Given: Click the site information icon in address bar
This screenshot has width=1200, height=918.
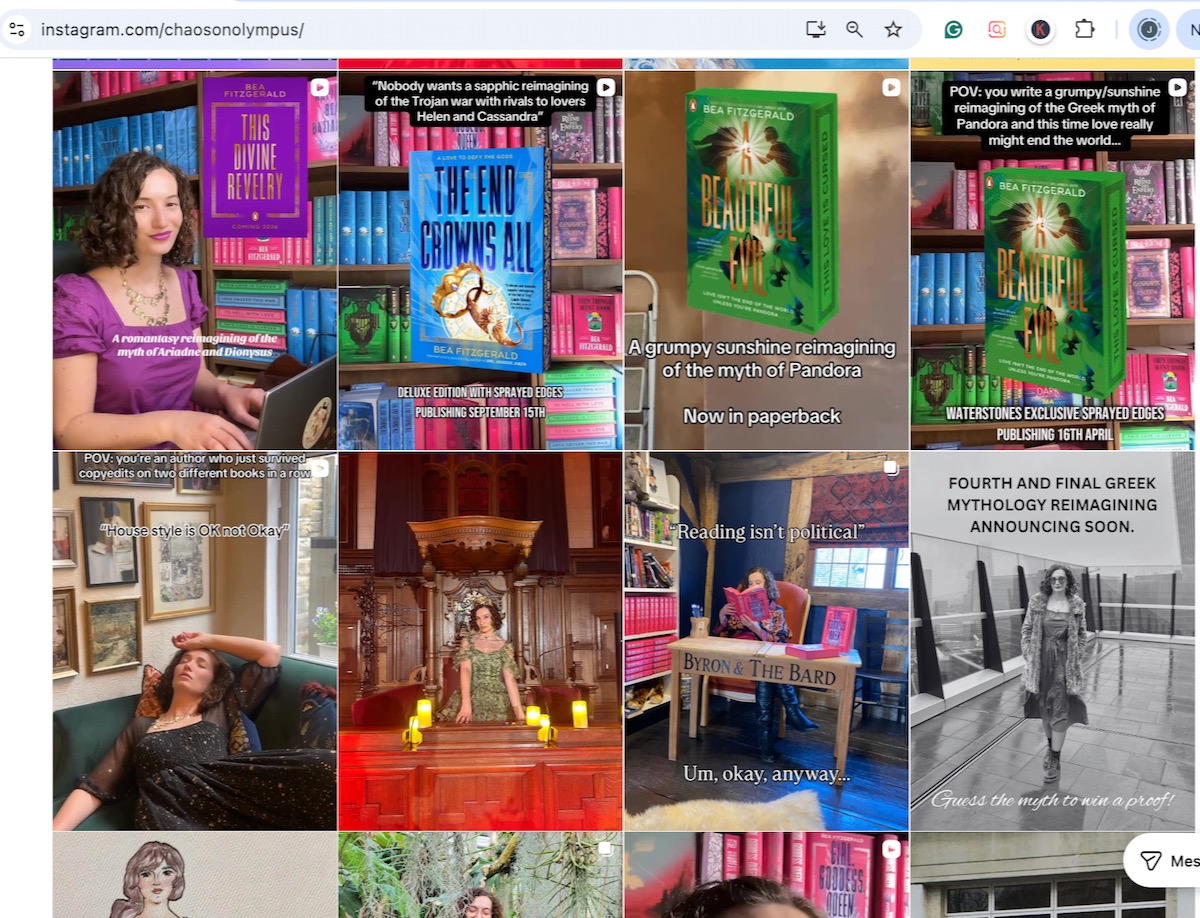Looking at the screenshot, I should pos(16,29).
